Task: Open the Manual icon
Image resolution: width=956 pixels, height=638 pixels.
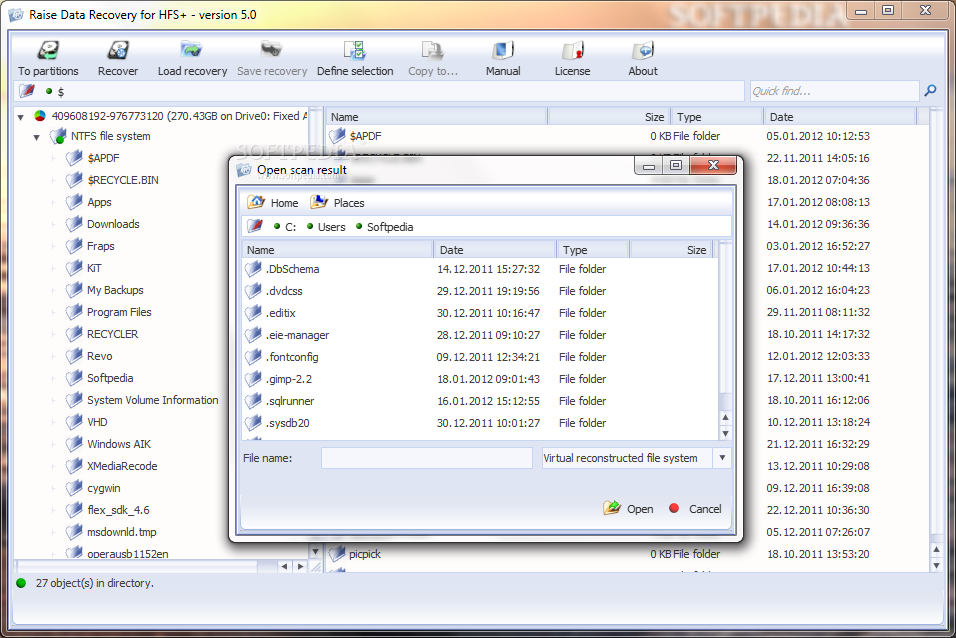Action: pos(503,50)
